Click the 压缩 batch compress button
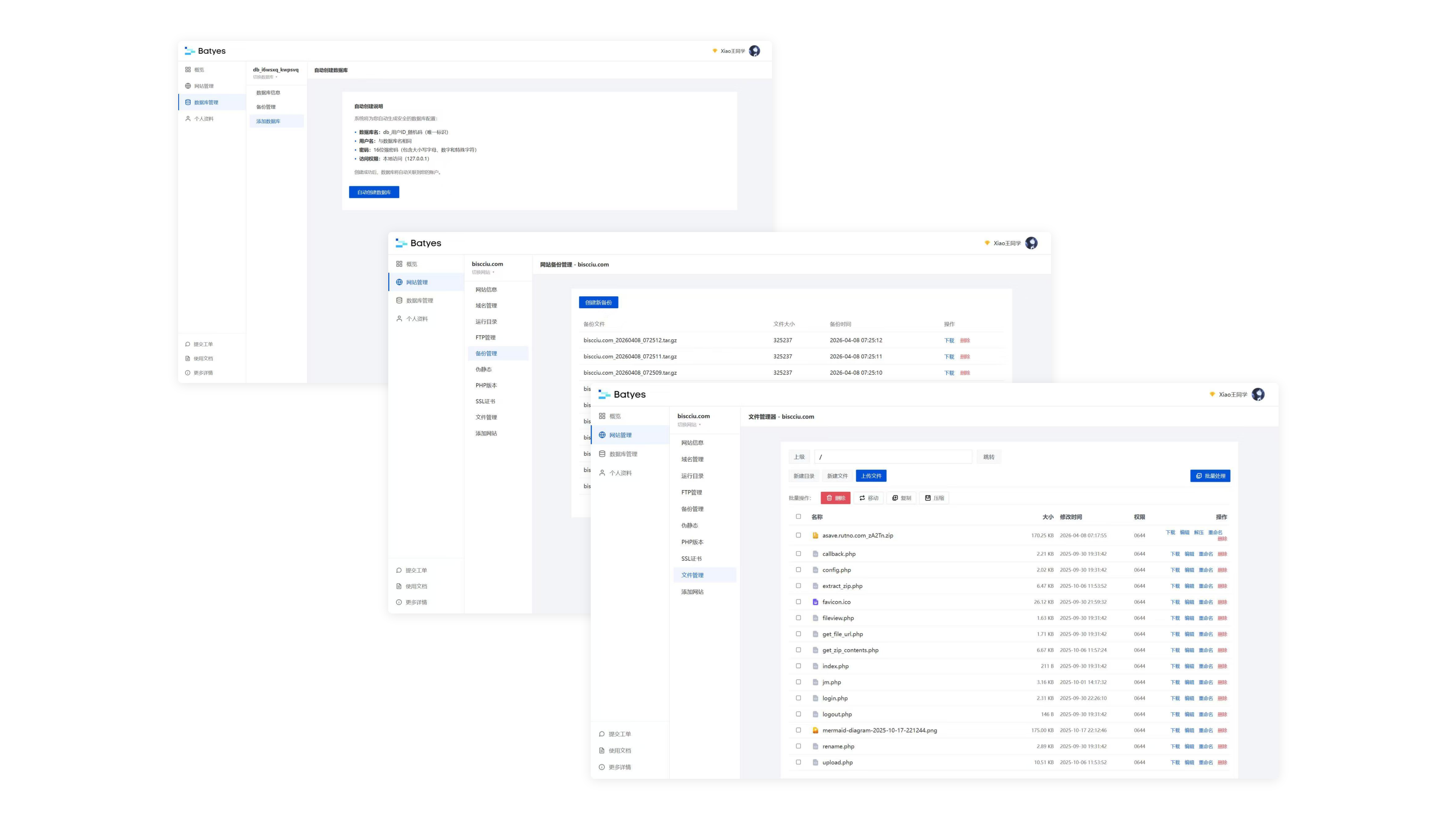1456x819 pixels. 934,498
